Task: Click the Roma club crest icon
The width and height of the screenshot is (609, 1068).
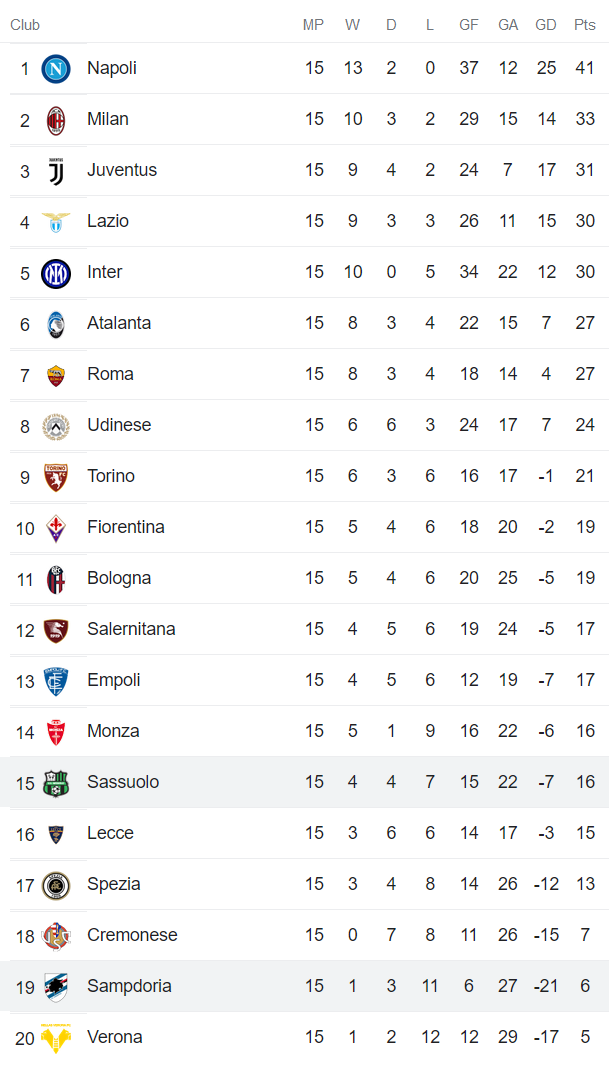Action: click(x=56, y=375)
